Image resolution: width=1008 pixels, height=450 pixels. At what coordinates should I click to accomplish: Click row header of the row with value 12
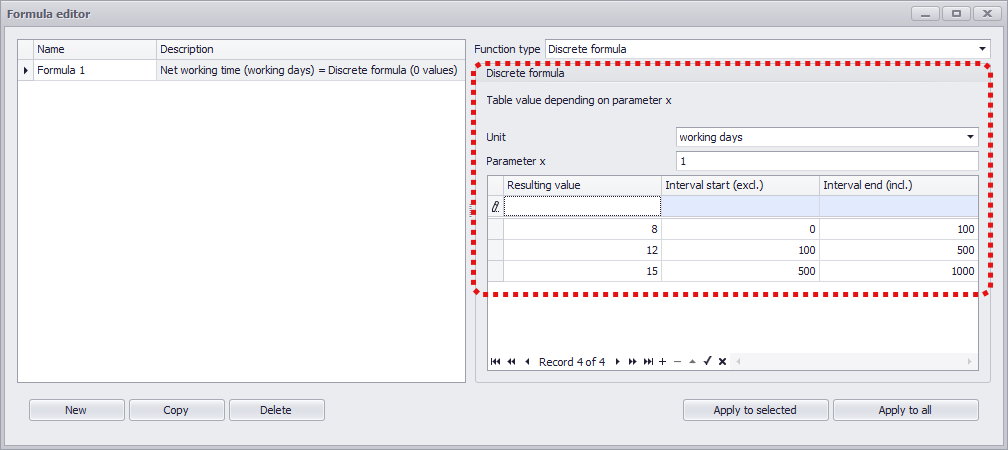click(x=495, y=250)
